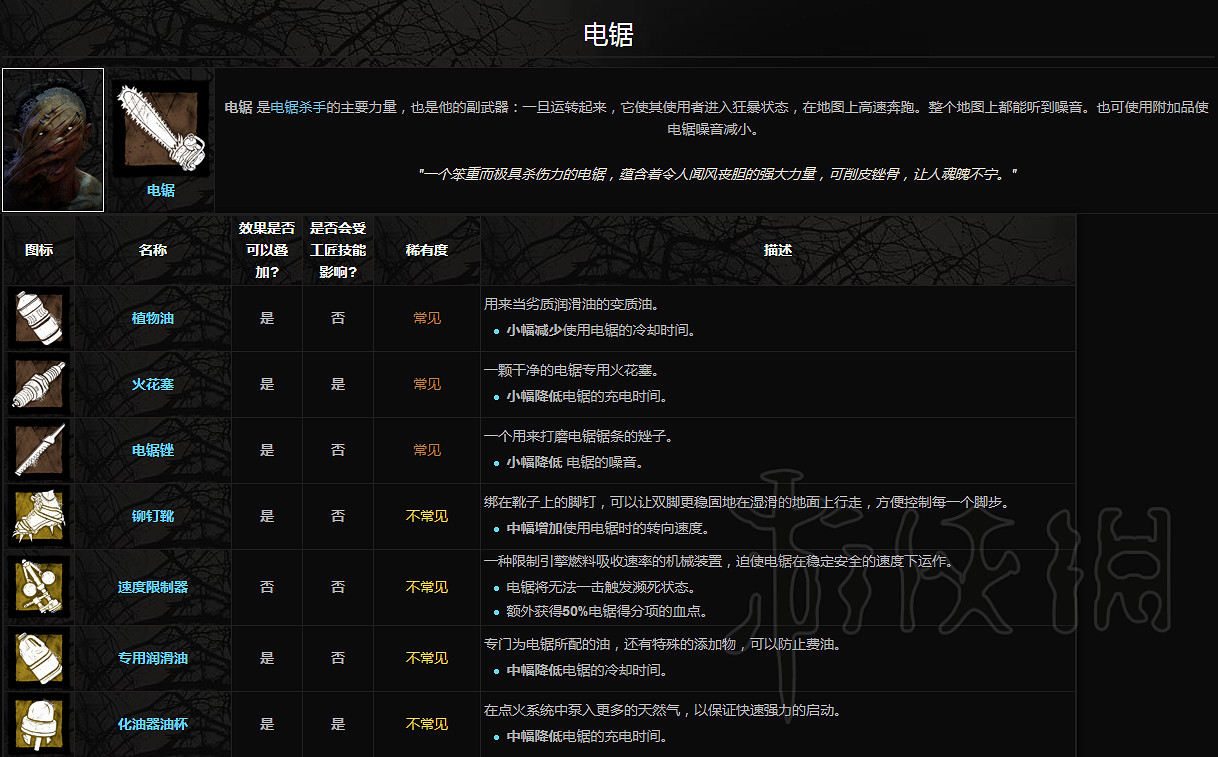This screenshot has width=1218, height=757.
Task: Select the 植物油 addon icon
Action: click(x=38, y=316)
